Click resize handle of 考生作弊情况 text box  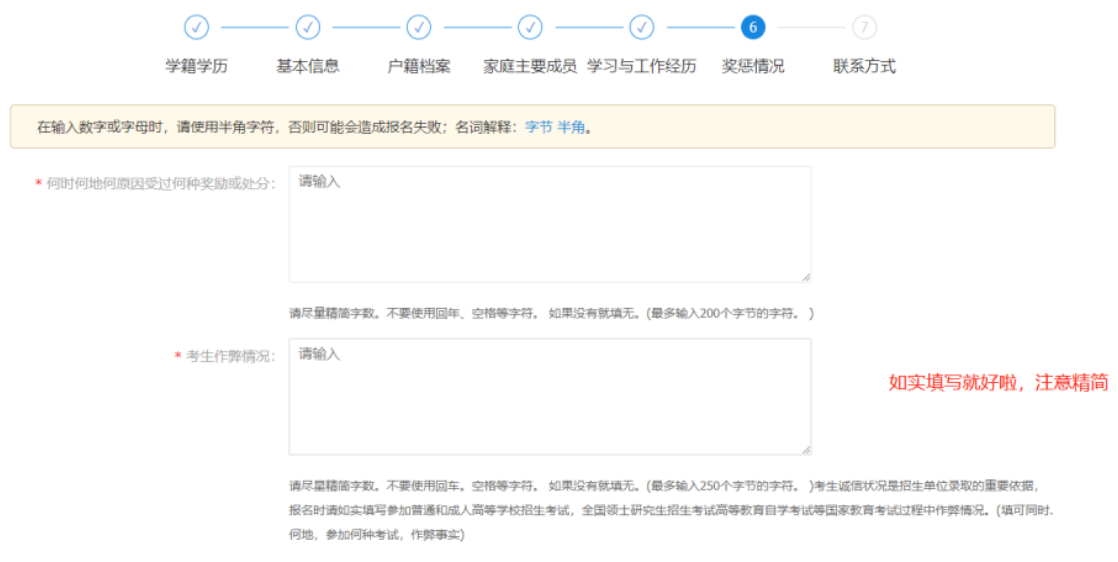(x=805, y=449)
